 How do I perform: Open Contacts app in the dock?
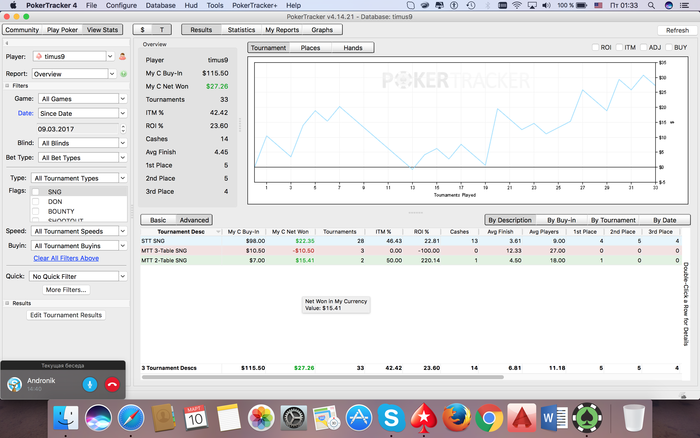(163, 418)
